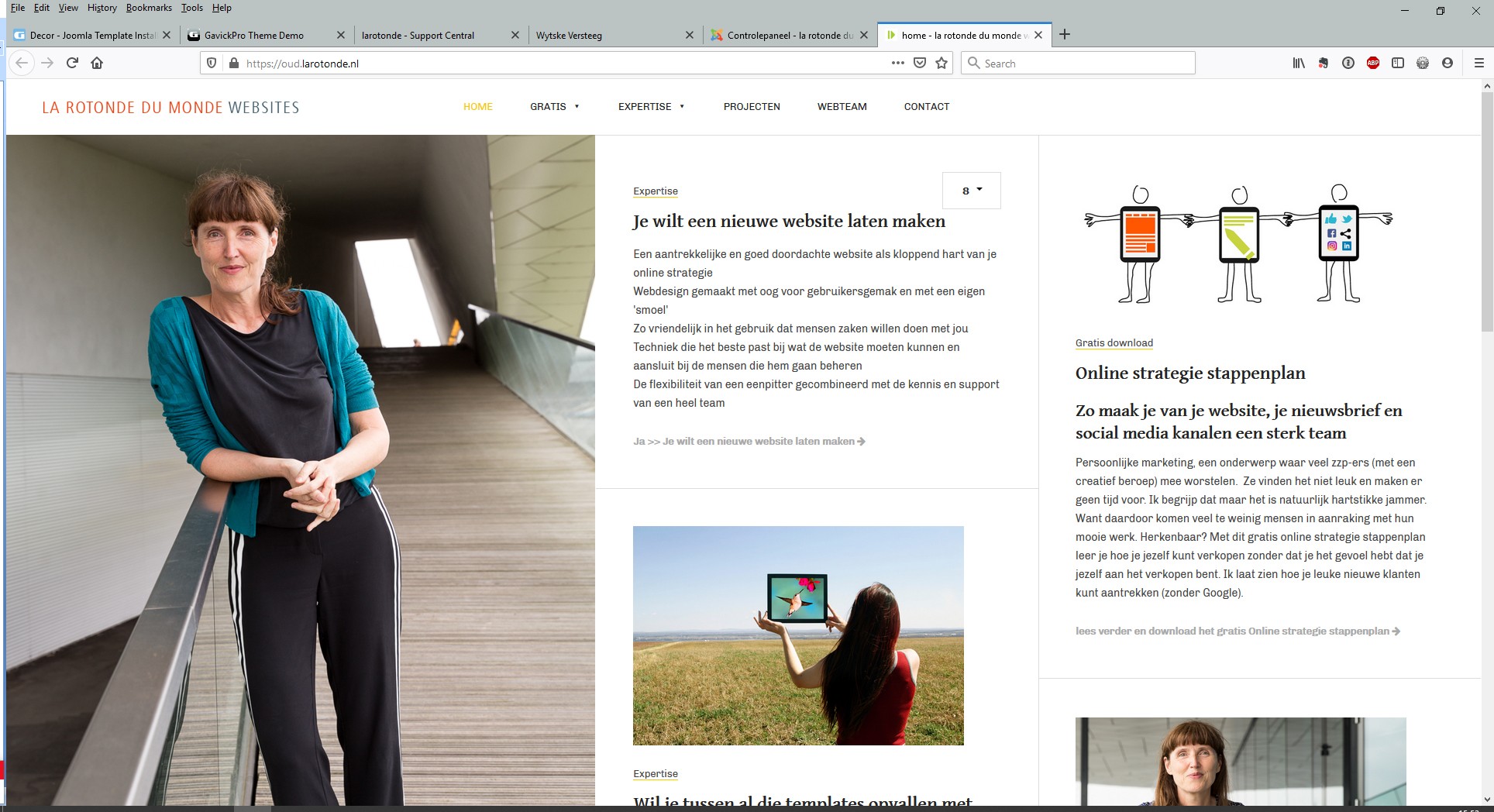Screen dimensions: 1494x812
Task: Go to the PROJECTEN page
Action: 752,107
